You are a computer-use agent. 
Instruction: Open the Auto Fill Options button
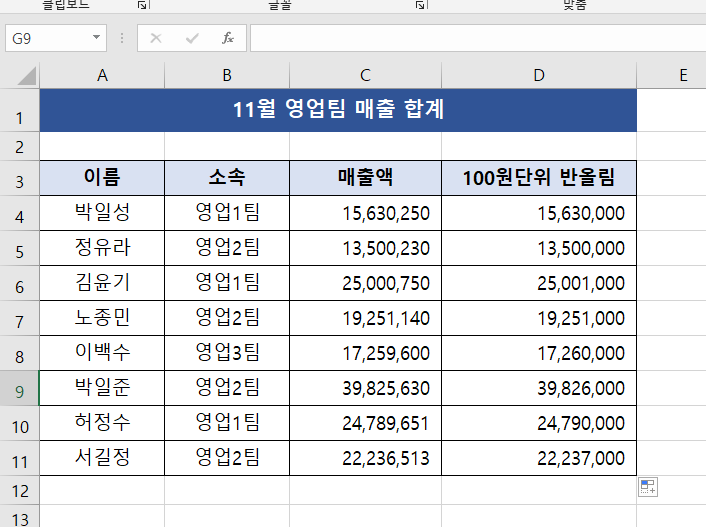tap(648, 487)
